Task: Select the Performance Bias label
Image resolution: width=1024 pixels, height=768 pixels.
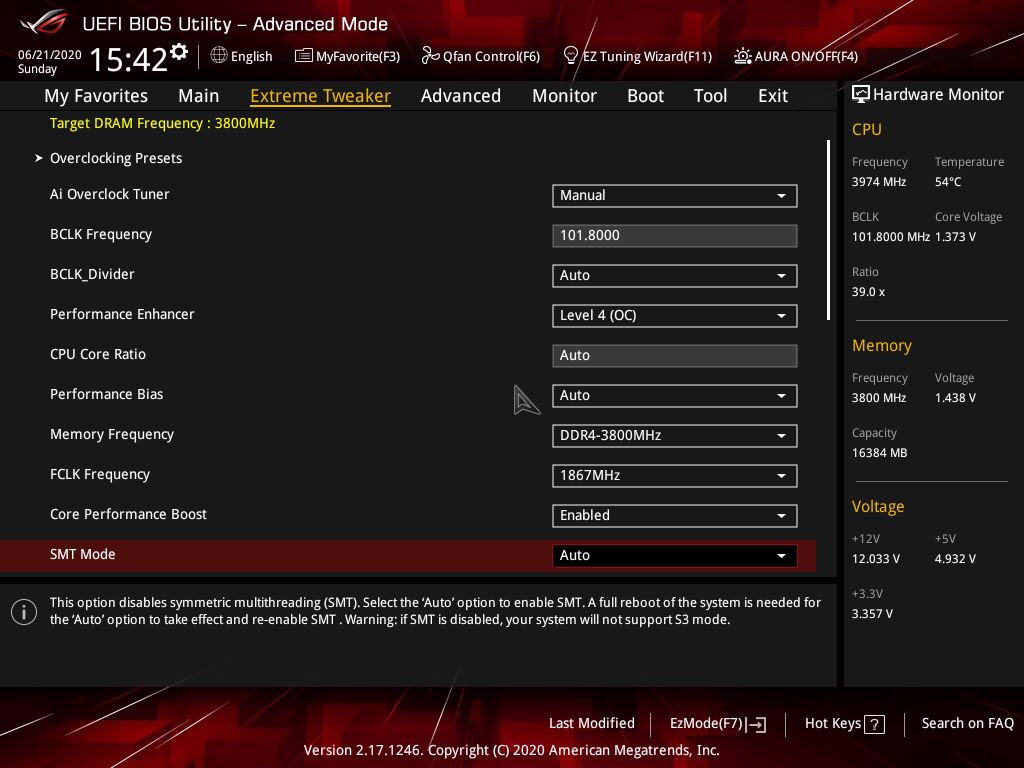Action: pyautogui.click(x=106, y=394)
